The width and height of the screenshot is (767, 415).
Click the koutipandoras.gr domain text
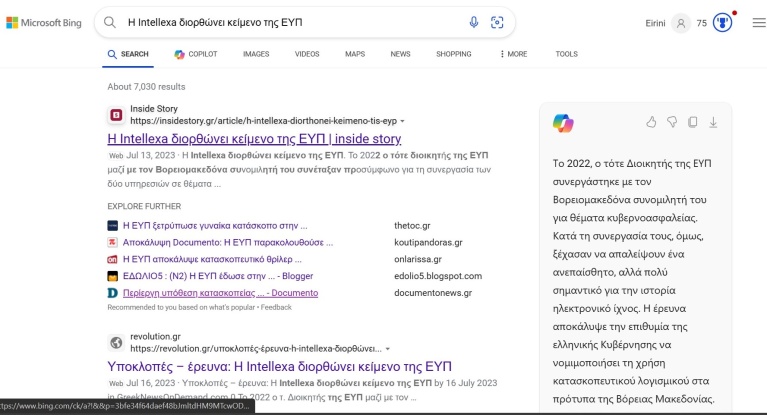[429, 242]
